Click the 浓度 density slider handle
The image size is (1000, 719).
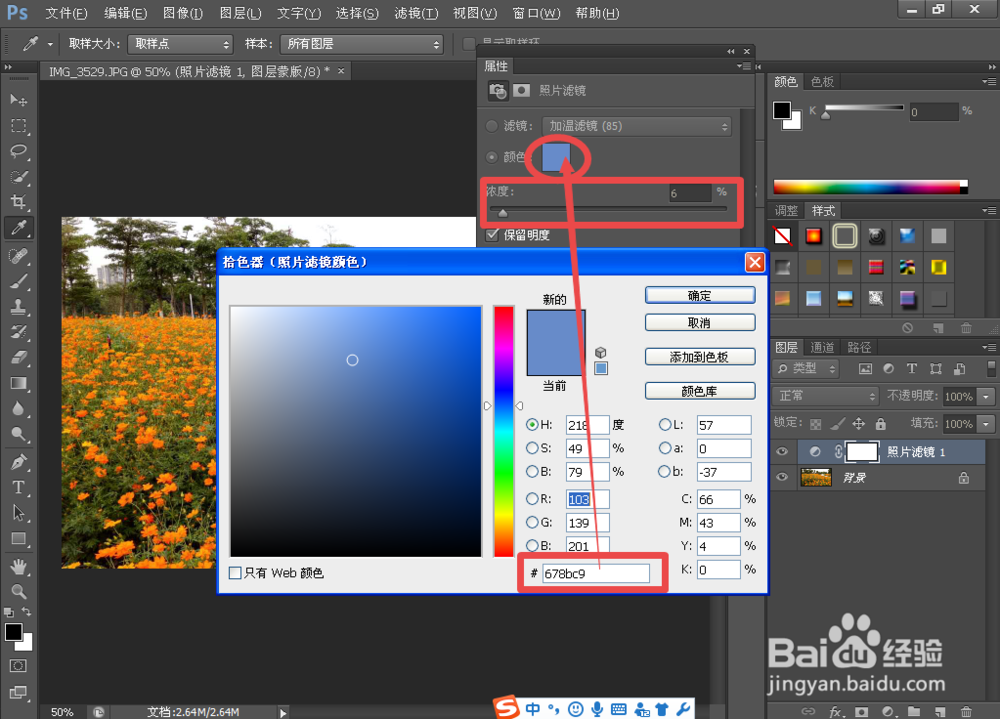pyautogui.click(x=503, y=212)
